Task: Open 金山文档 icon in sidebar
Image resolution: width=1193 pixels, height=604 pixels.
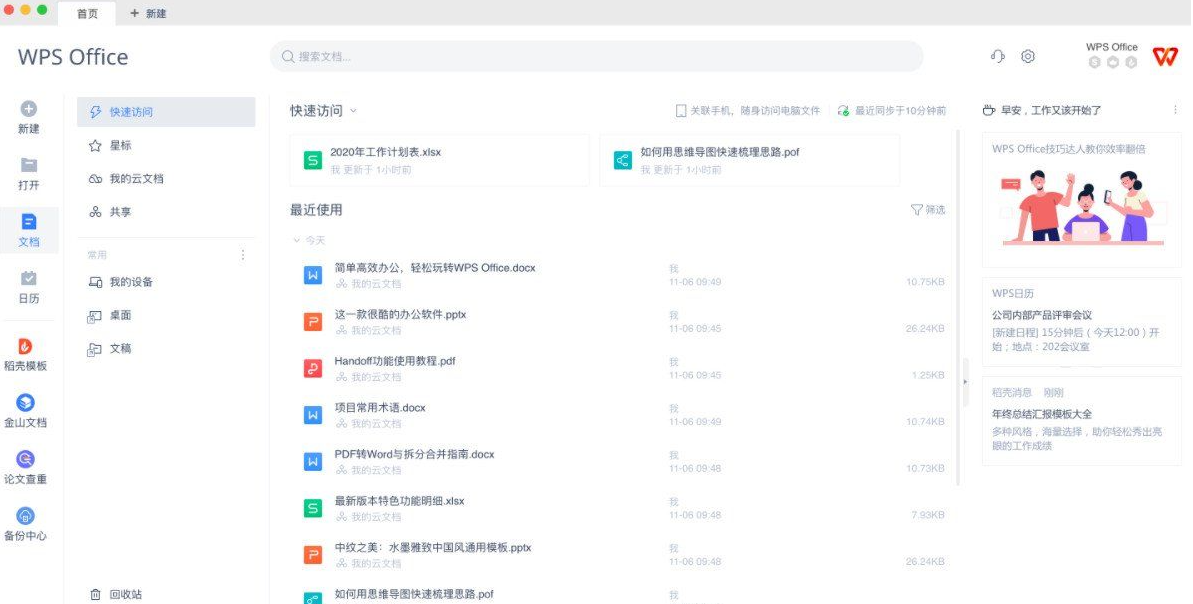Action: click(x=26, y=402)
